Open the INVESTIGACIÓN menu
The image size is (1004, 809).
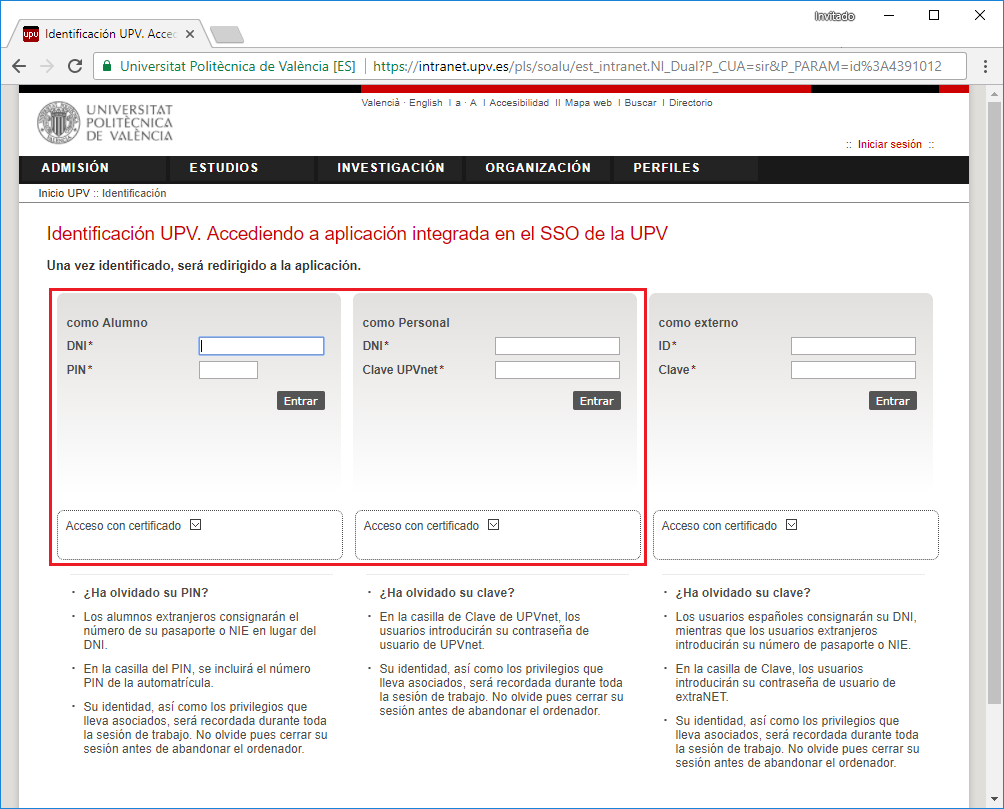tap(390, 168)
